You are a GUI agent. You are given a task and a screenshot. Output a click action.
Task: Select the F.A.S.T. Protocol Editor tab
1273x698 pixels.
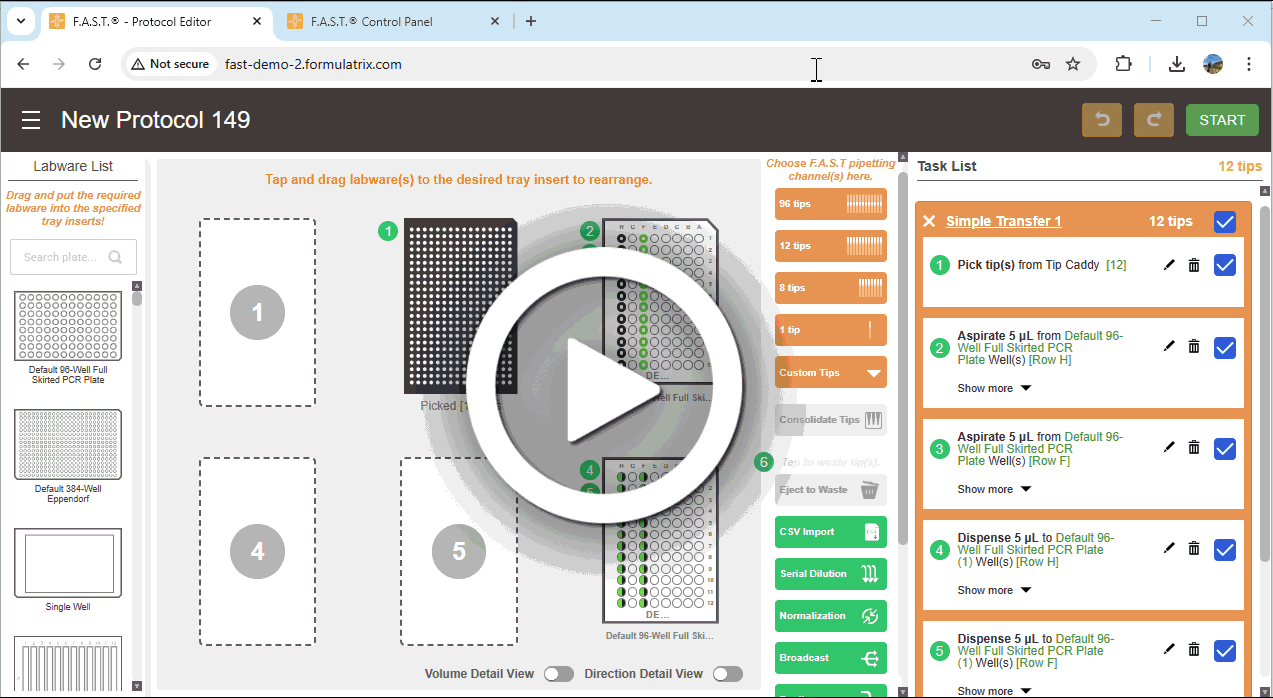tap(157, 21)
